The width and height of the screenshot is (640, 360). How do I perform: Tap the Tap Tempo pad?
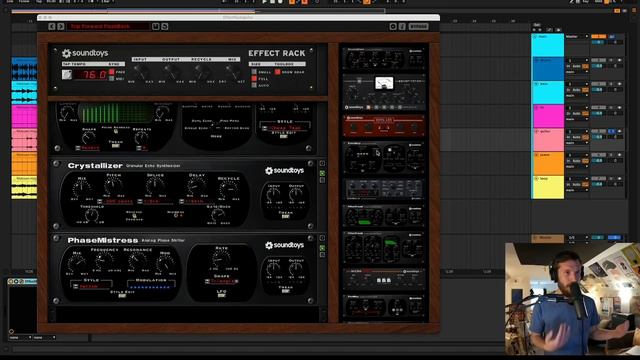67,75
